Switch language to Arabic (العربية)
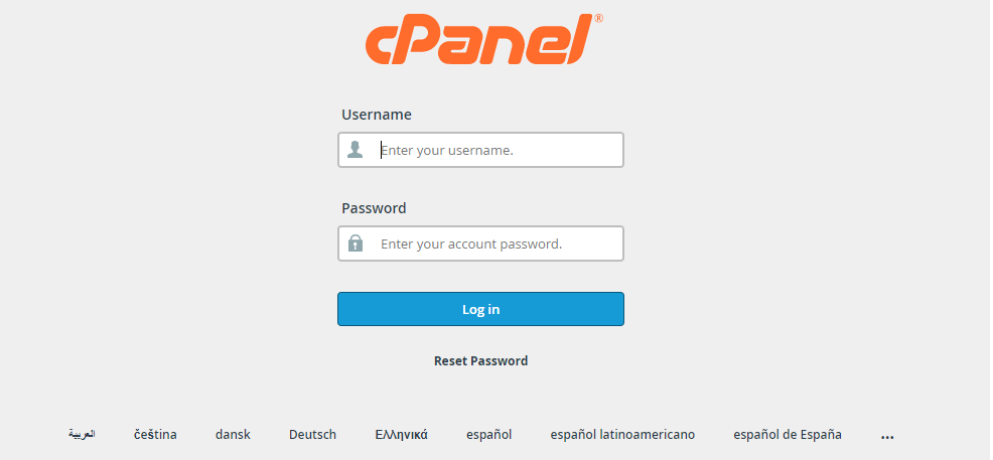This screenshot has height=460, width=993. pos(82,435)
